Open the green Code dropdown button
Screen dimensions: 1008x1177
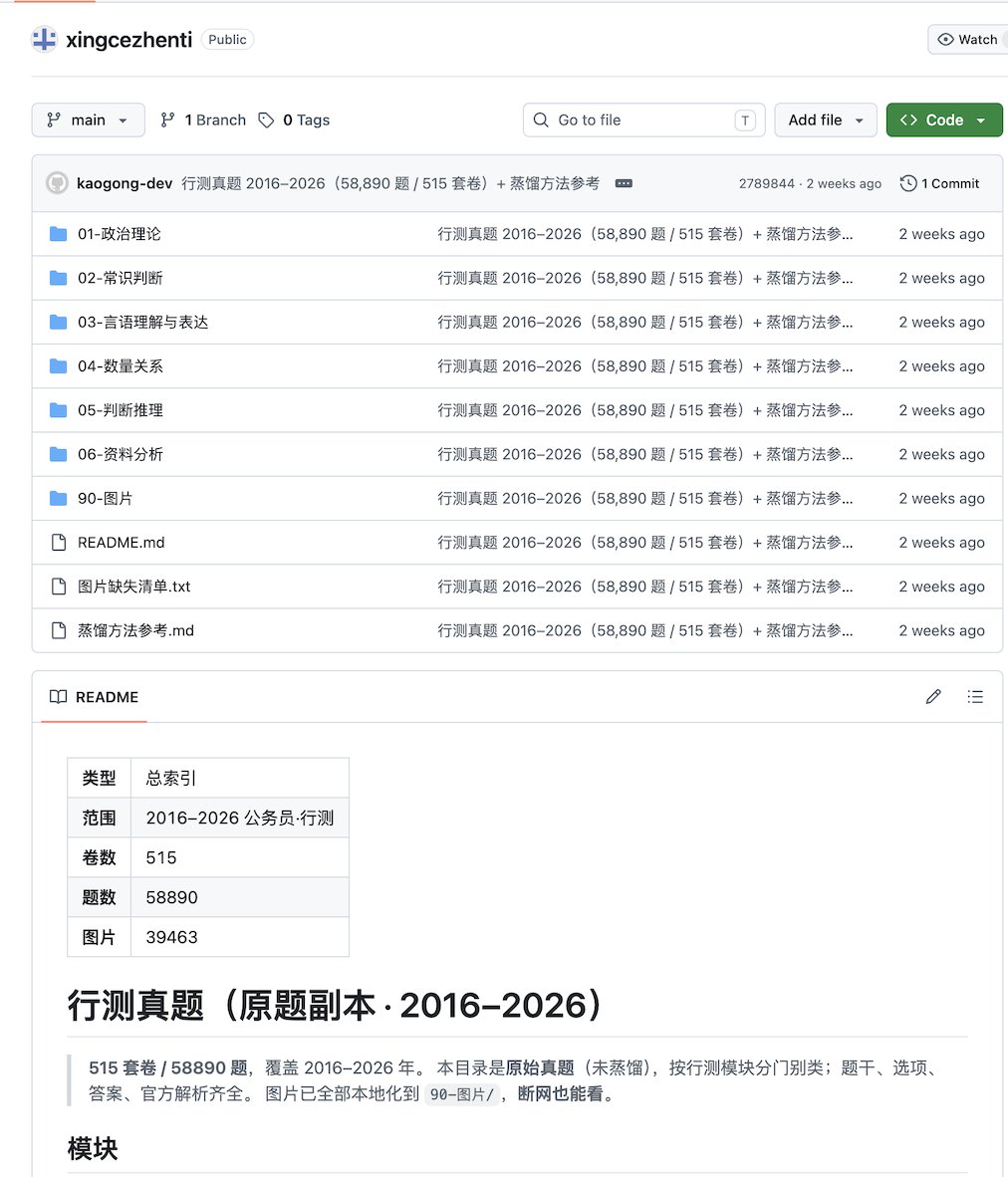(944, 120)
